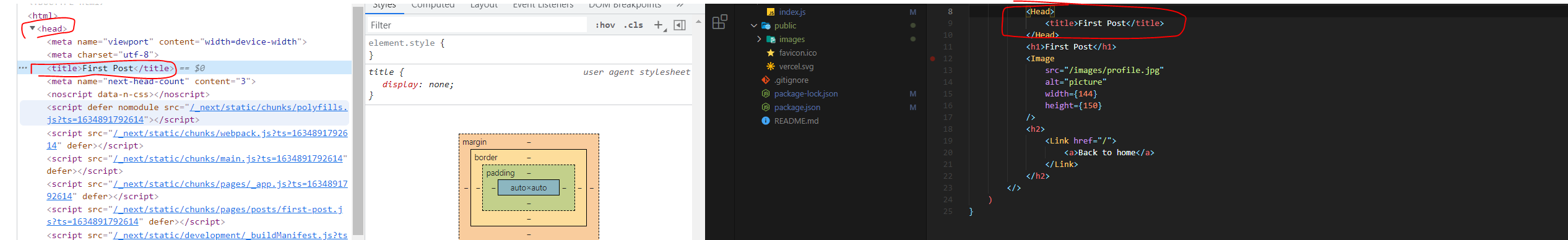Click the h1 First Post code line
Image resolution: width=1568 pixels, height=240 pixels.
[x=1071, y=46]
